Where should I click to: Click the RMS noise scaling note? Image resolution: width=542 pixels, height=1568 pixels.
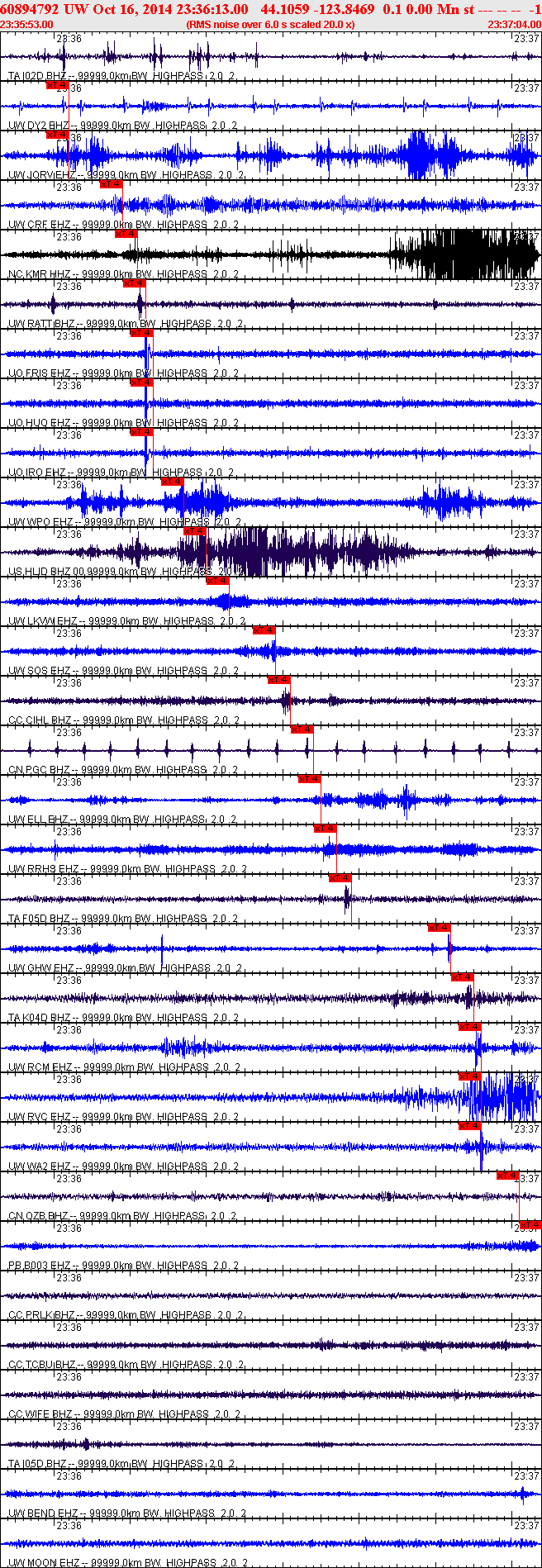coord(271,24)
